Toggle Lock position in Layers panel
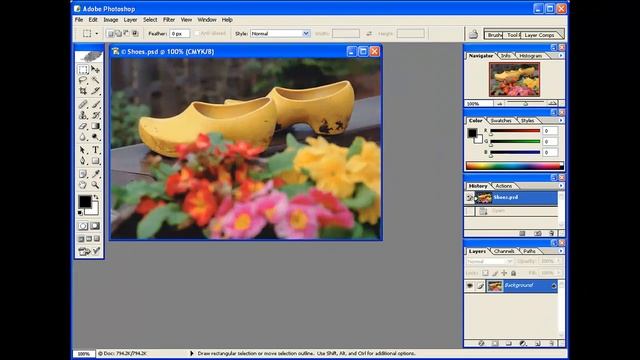Image resolution: width=640 pixels, height=360 pixels. tap(504, 273)
